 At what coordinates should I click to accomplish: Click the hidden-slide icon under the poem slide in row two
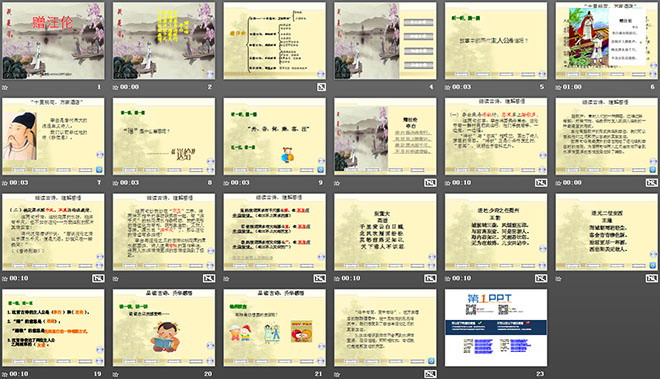coord(430,183)
